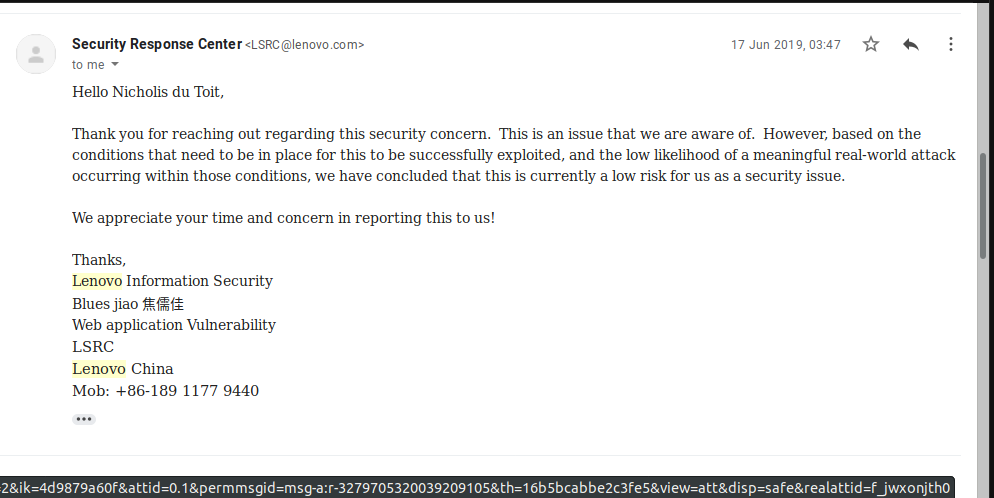The image size is (994, 498).
Task: Click highlighted Lenovo in Information Security line
Action: point(97,281)
